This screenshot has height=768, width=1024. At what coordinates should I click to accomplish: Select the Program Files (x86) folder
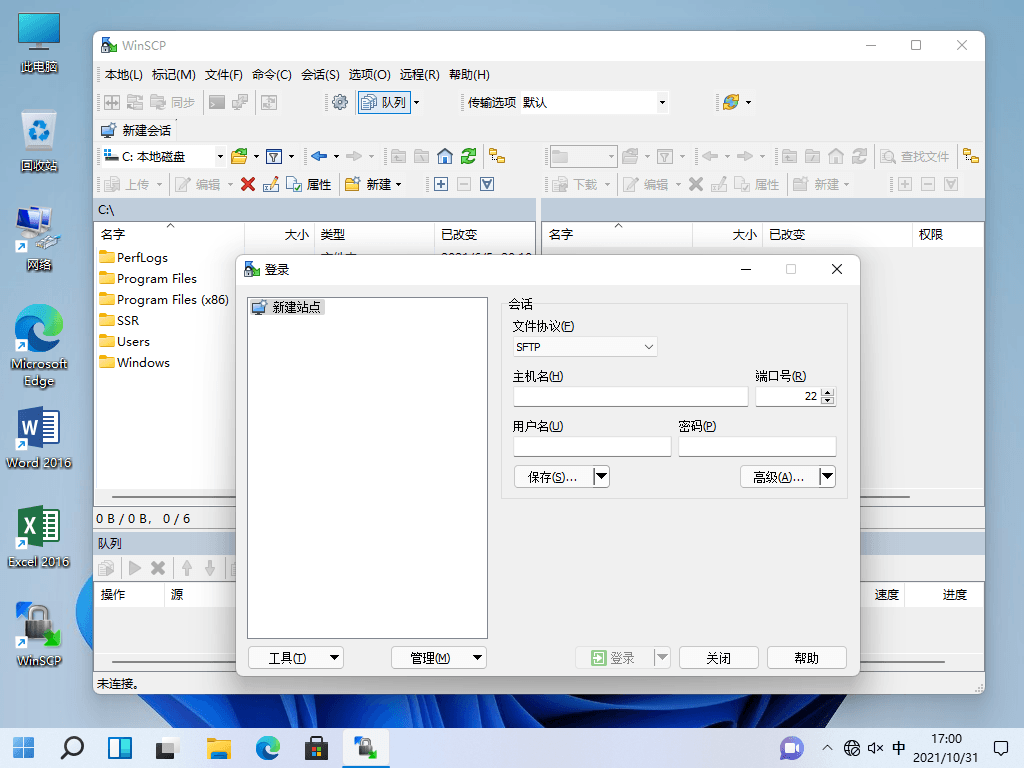(x=164, y=300)
